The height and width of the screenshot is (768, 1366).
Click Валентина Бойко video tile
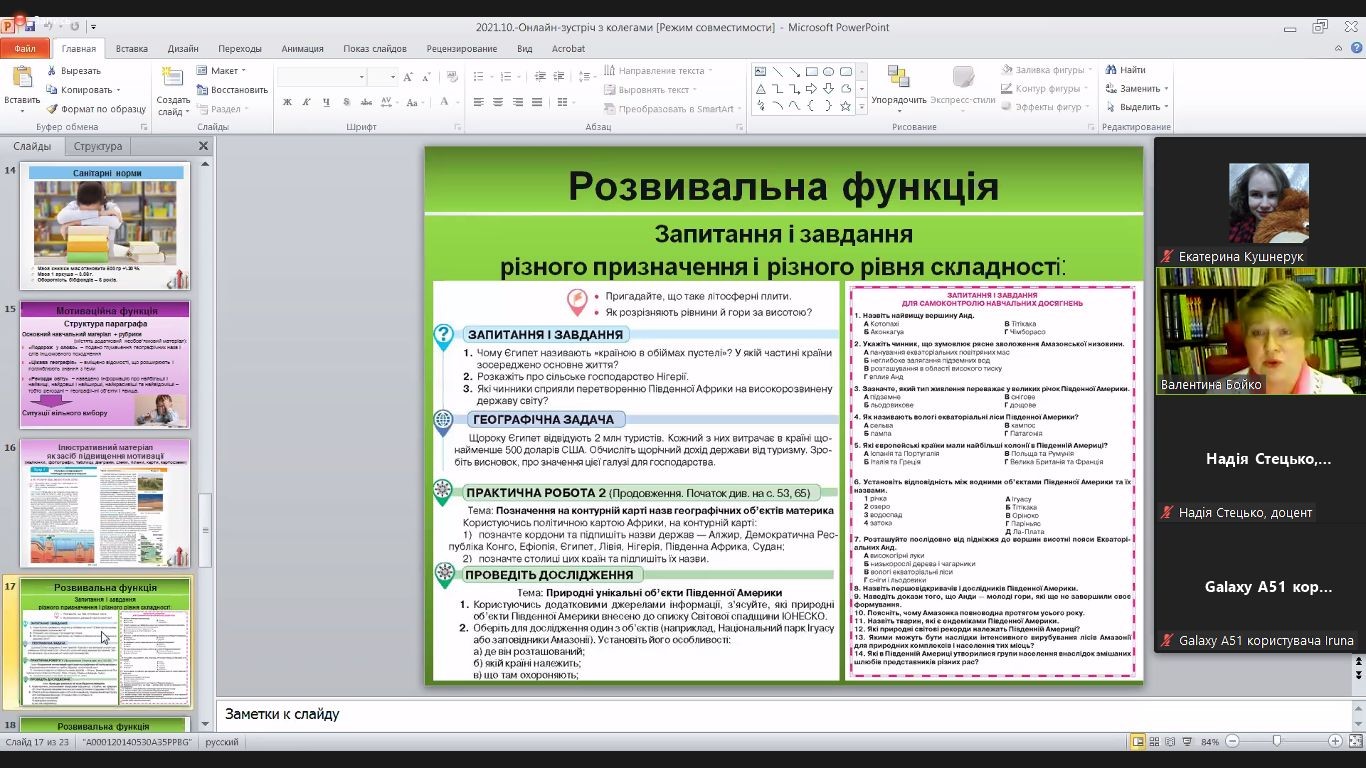[x=1260, y=331]
